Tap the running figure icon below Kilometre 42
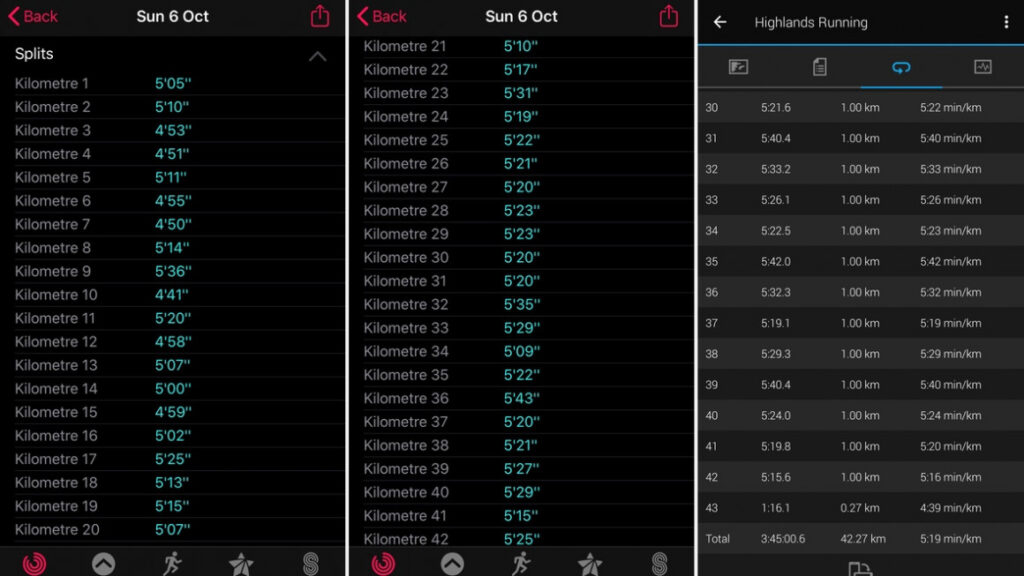This screenshot has height=576, width=1024. coord(521,563)
